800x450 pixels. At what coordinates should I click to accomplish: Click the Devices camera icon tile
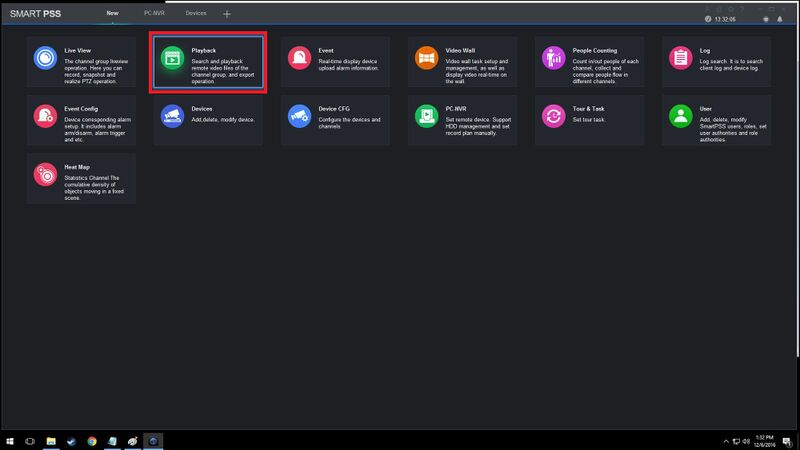(x=172, y=116)
